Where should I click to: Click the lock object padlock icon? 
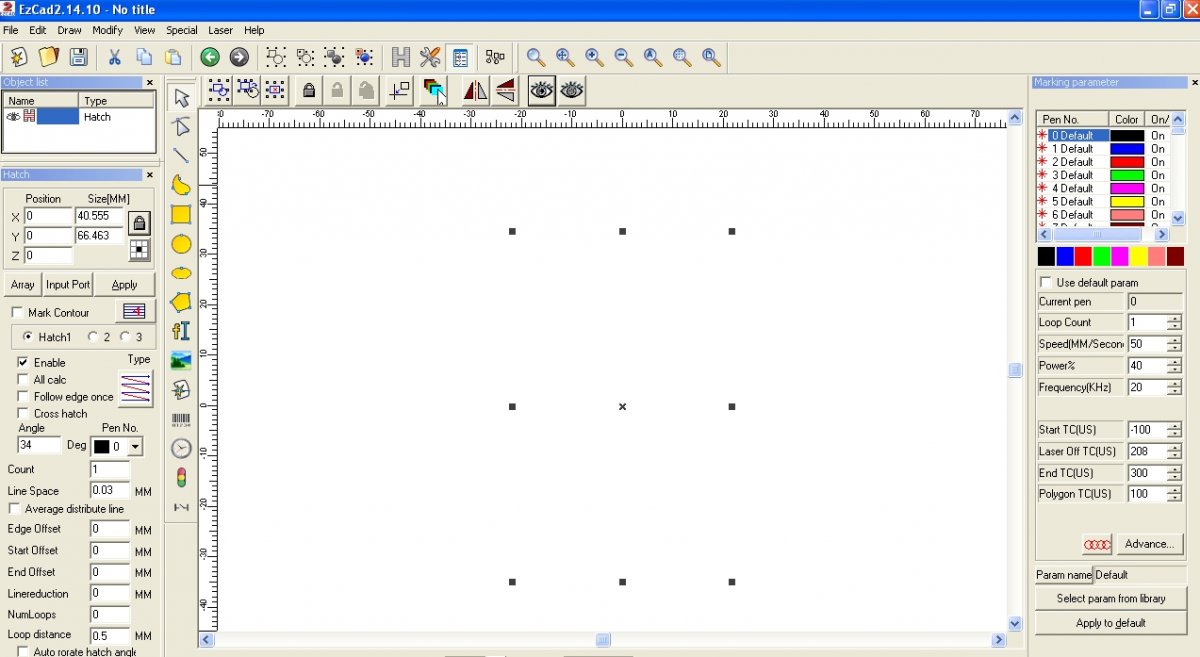[x=309, y=91]
